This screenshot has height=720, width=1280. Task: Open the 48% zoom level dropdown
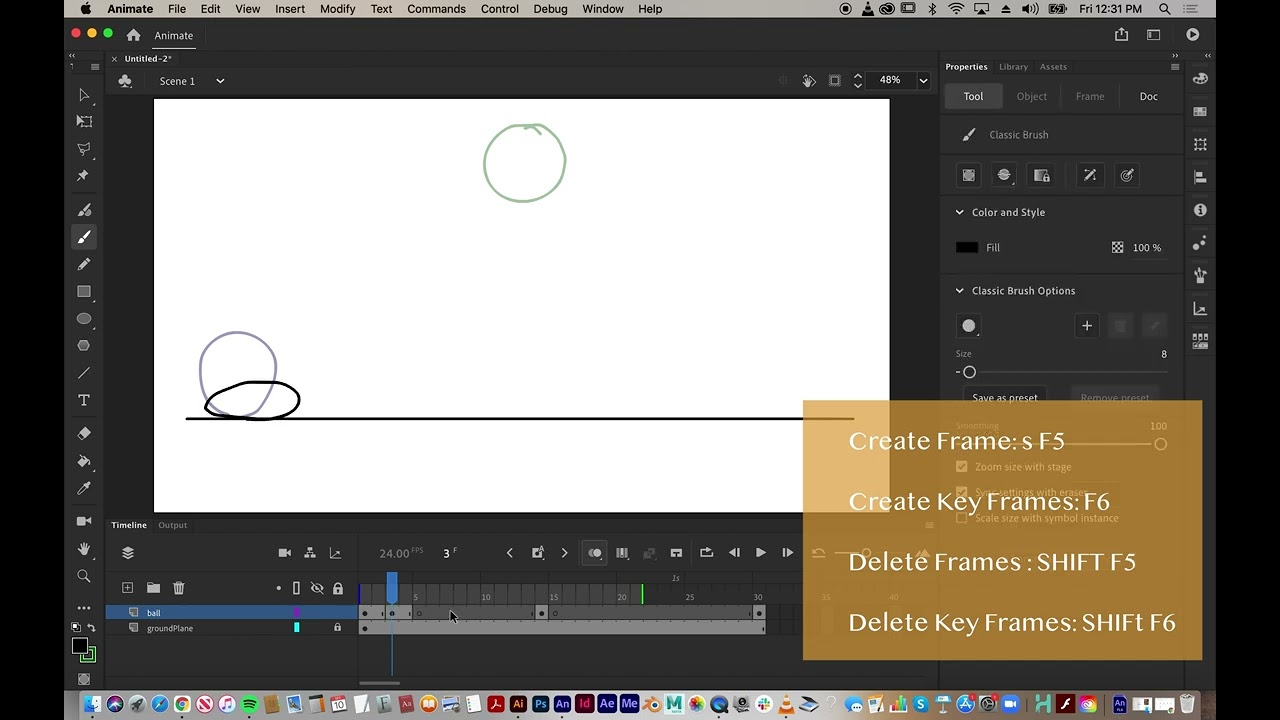[923, 81]
